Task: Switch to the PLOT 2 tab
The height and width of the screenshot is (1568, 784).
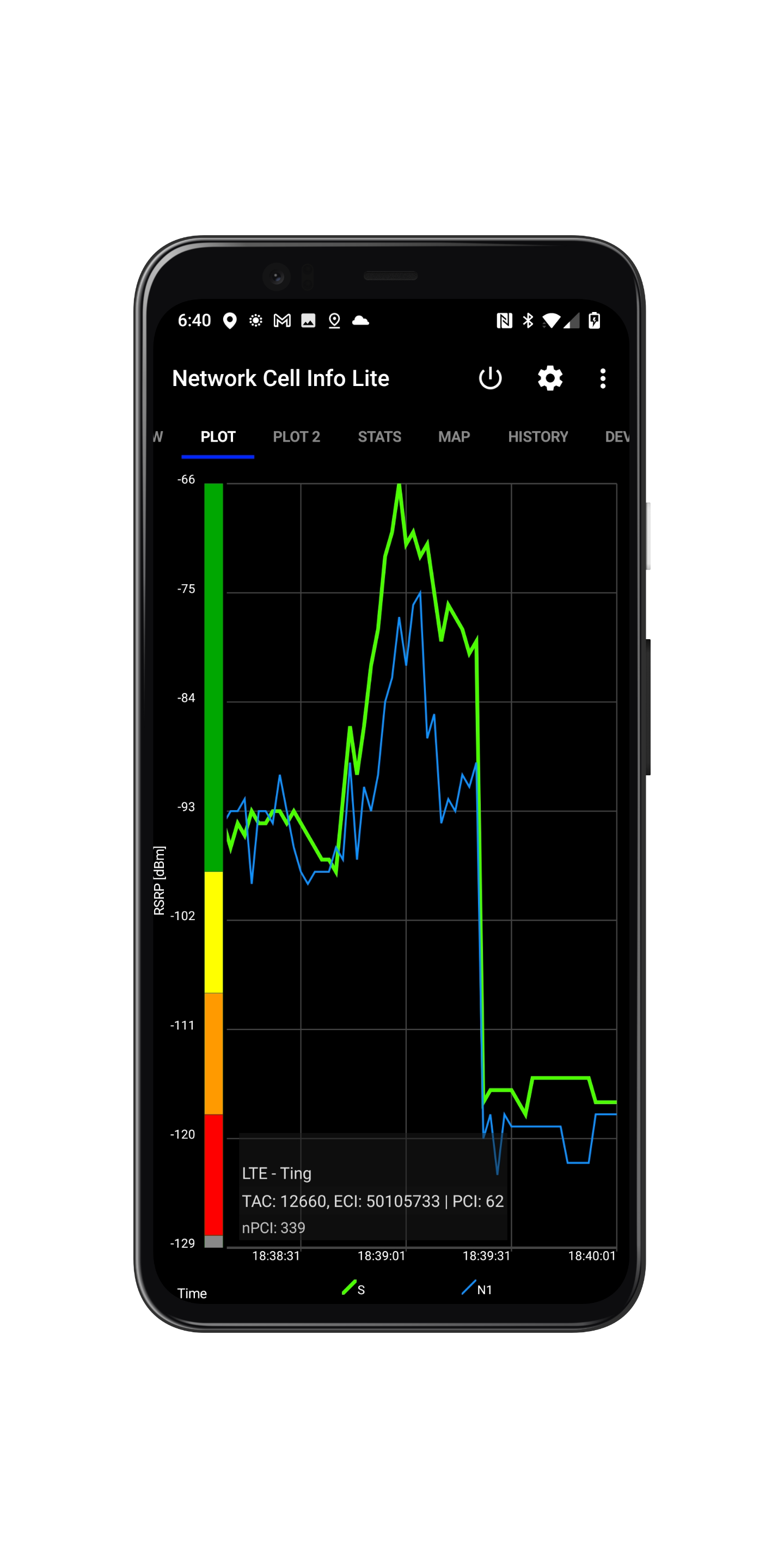Action: 296,437
